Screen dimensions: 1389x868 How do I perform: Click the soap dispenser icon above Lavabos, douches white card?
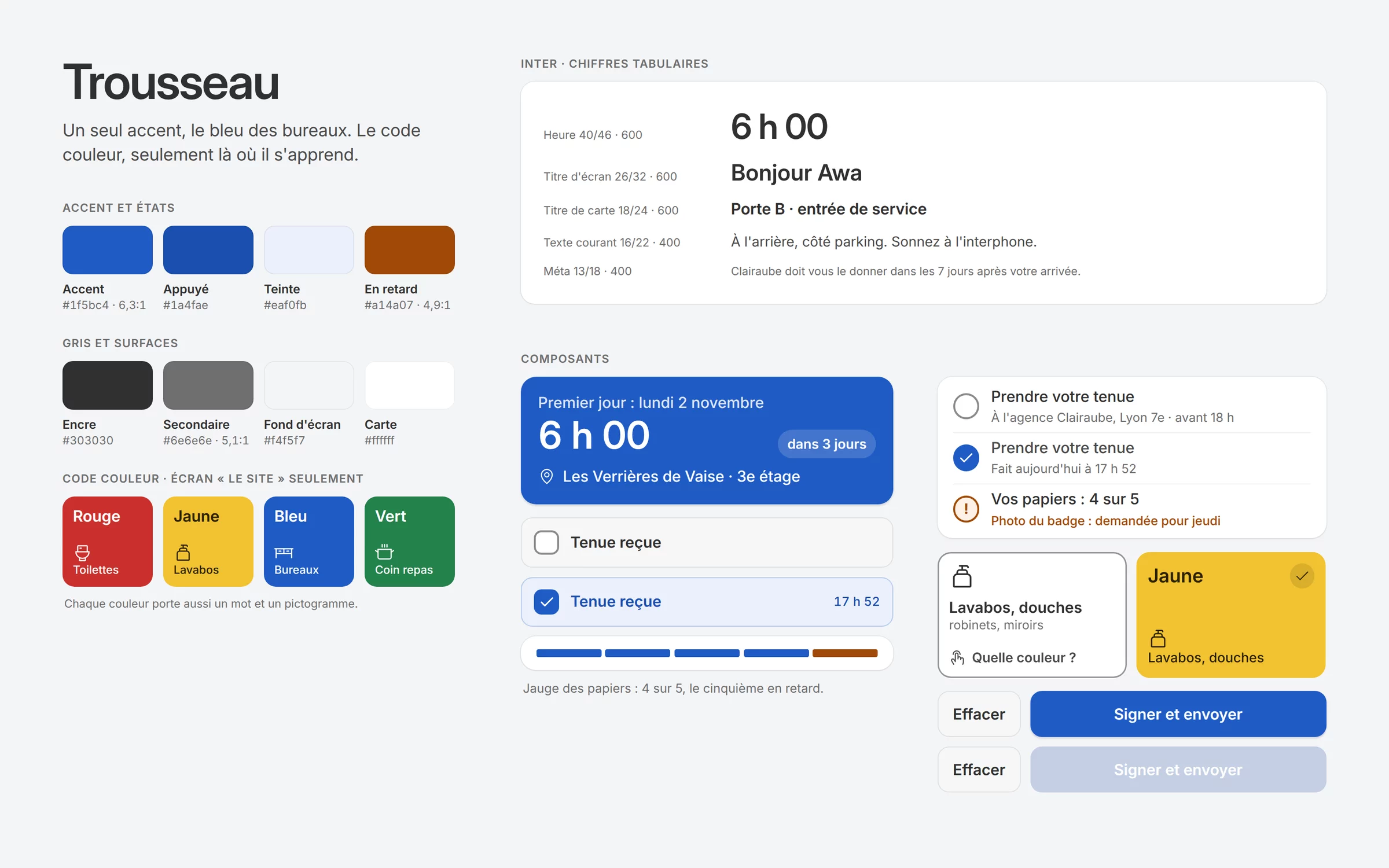click(x=962, y=576)
